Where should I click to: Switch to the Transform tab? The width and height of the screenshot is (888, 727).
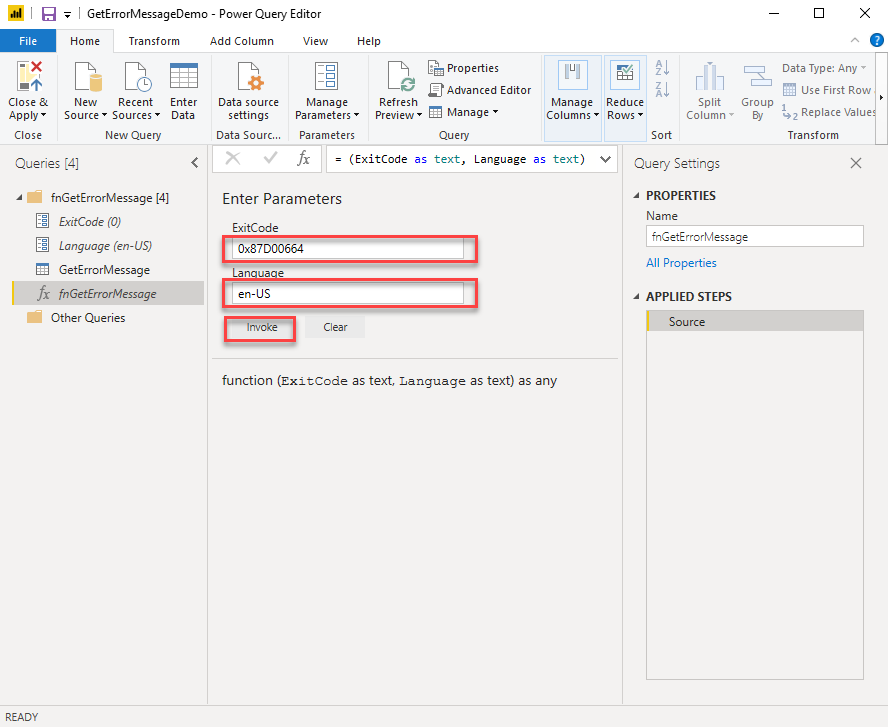154,41
